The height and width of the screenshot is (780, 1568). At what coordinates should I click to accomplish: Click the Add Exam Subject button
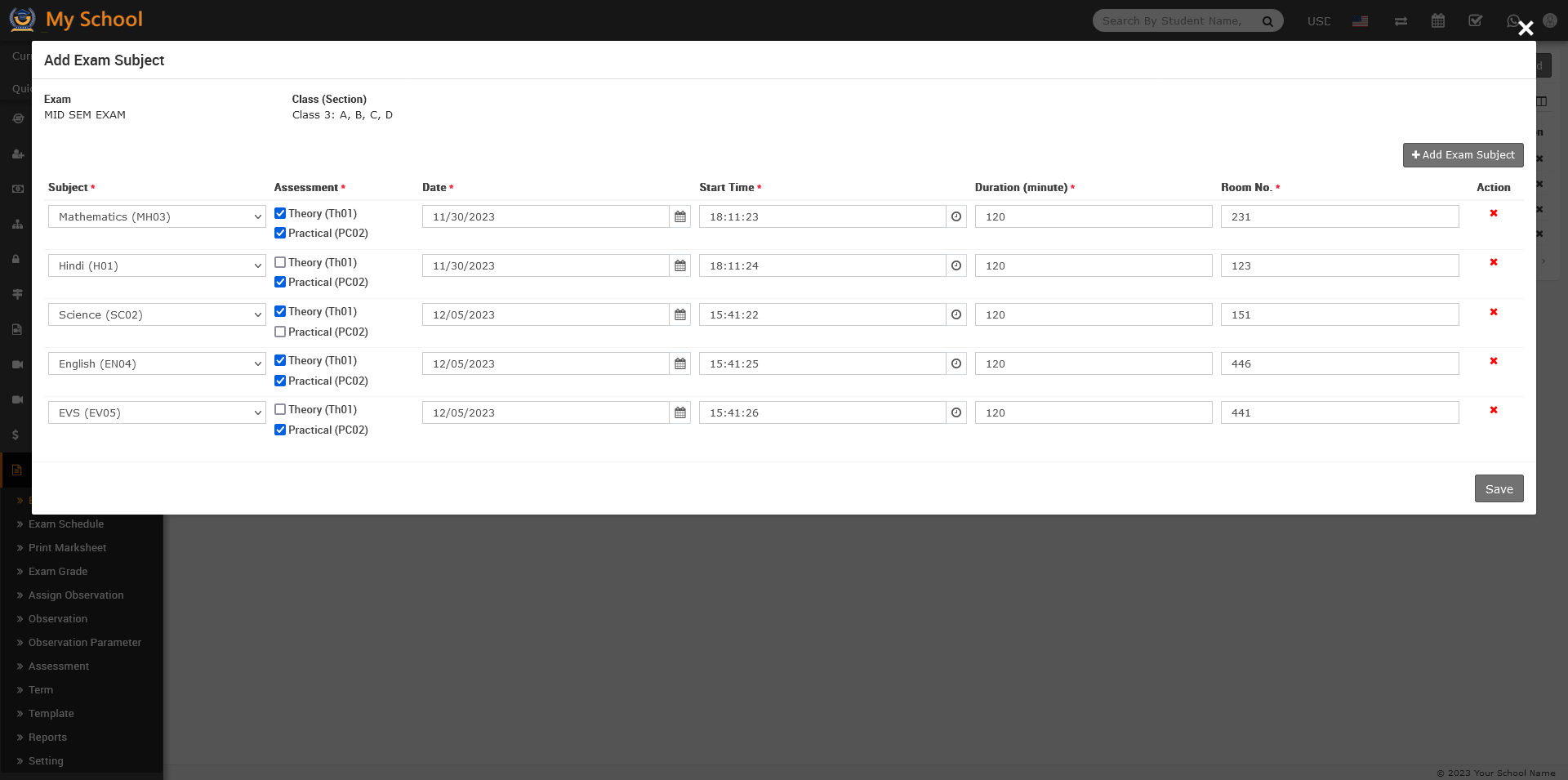(1463, 155)
